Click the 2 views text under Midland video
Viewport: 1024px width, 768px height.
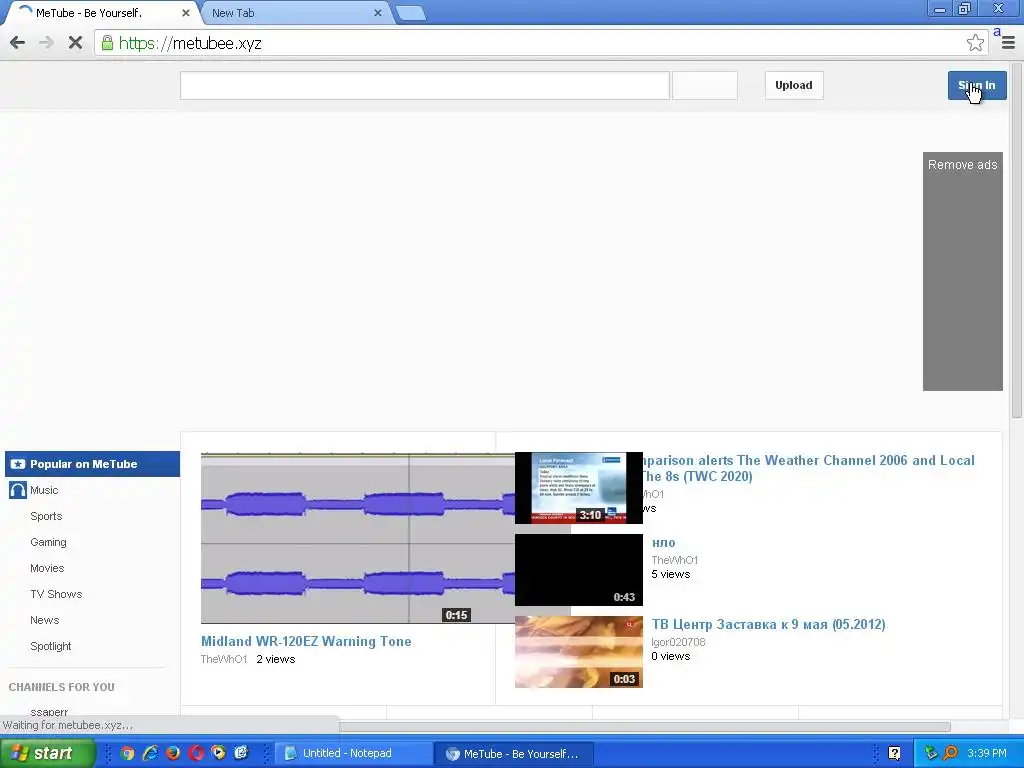pyautogui.click(x=276, y=660)
